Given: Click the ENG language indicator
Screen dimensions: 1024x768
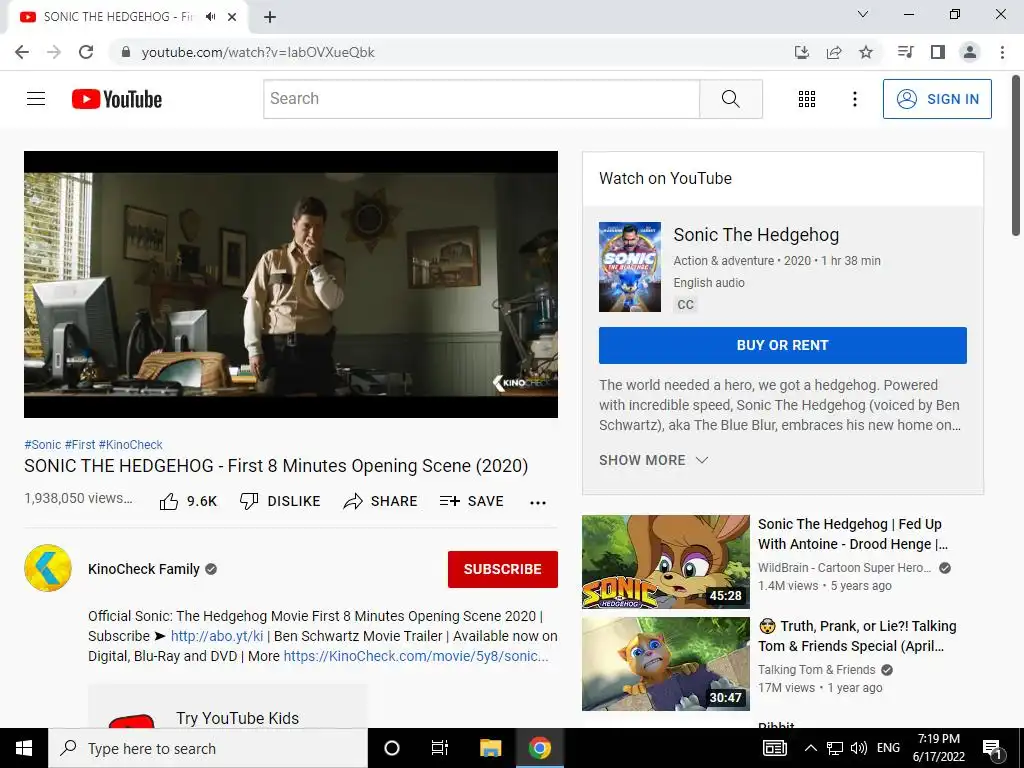Looking at the screenshot, I should pos(888,748).
